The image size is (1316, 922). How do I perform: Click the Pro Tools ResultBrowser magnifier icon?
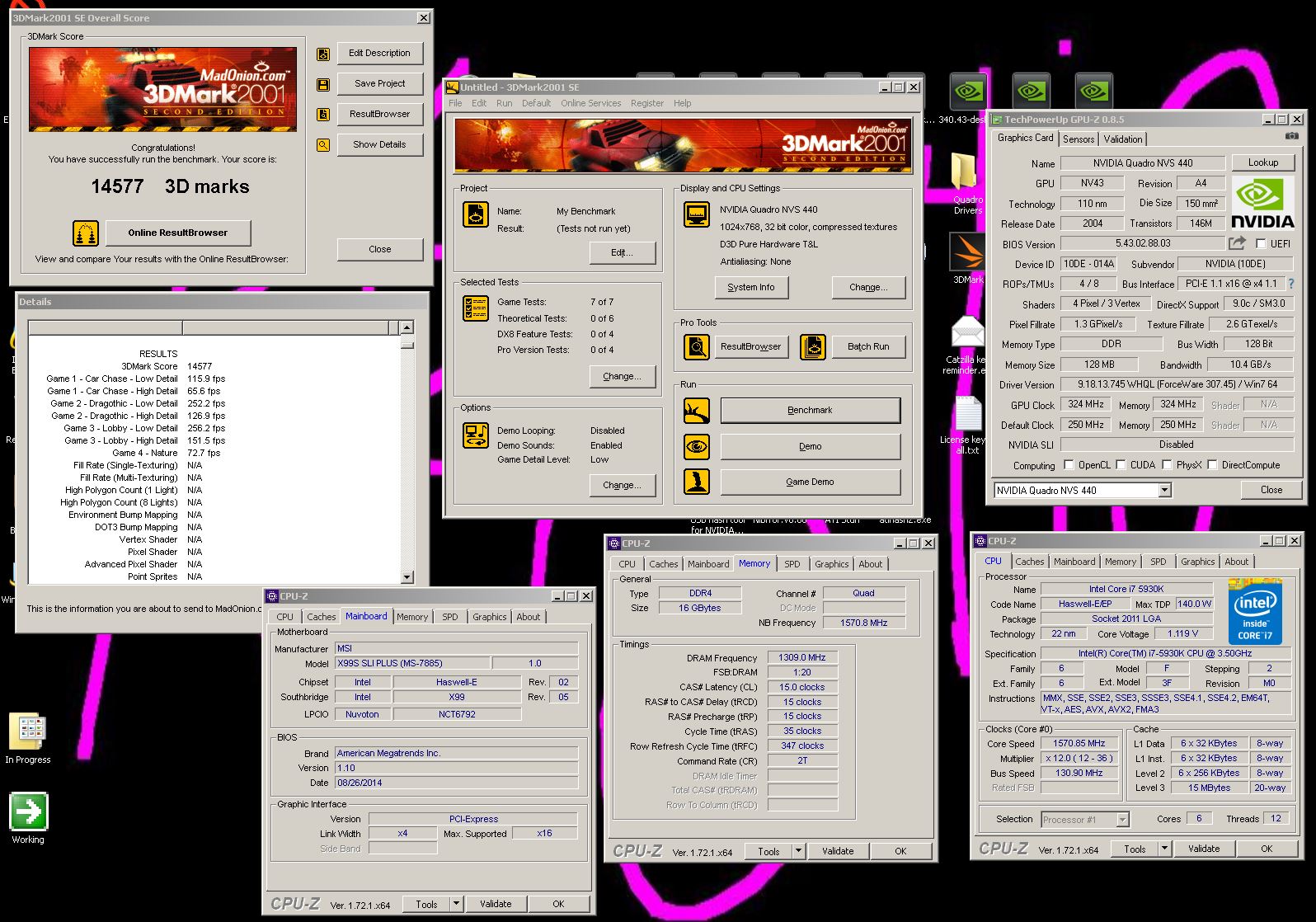(697, 347)
